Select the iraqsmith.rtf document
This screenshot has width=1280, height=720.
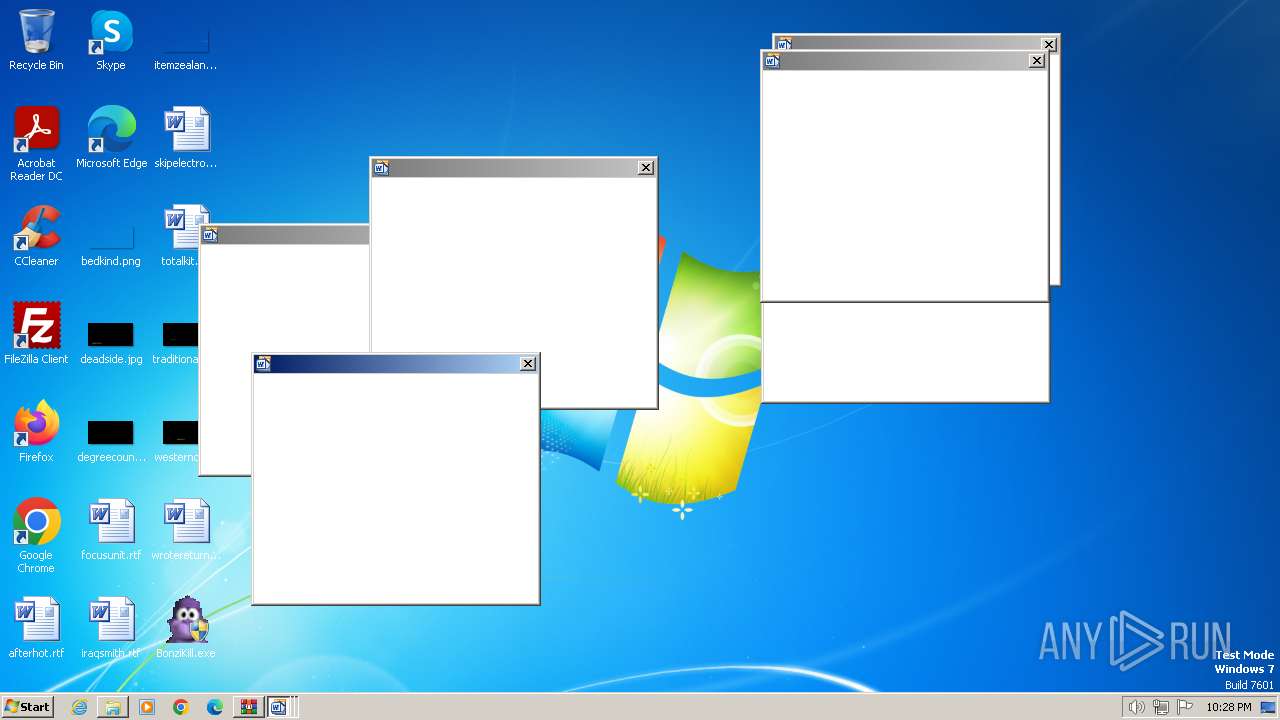[111, 628]
